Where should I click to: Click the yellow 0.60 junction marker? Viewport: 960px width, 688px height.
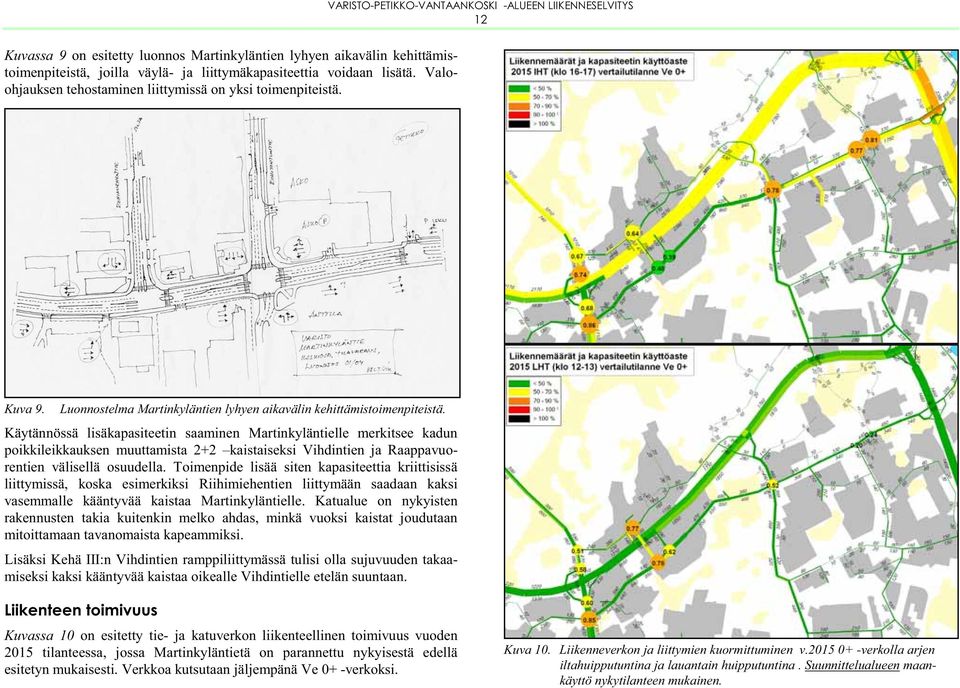point(587,603)
